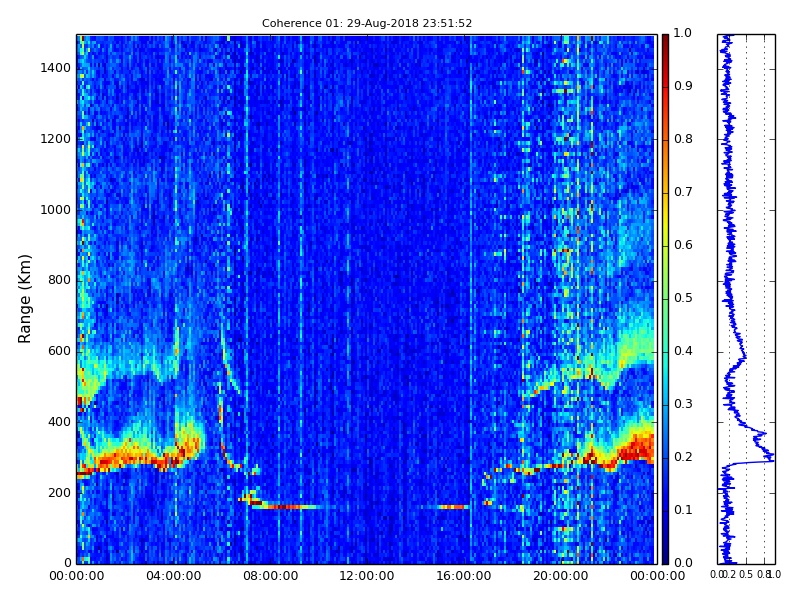Image resolution: width=800 pixels, height=600 pixels.
Task: Click the 200 range tick label
Action: tap(59, 493)
